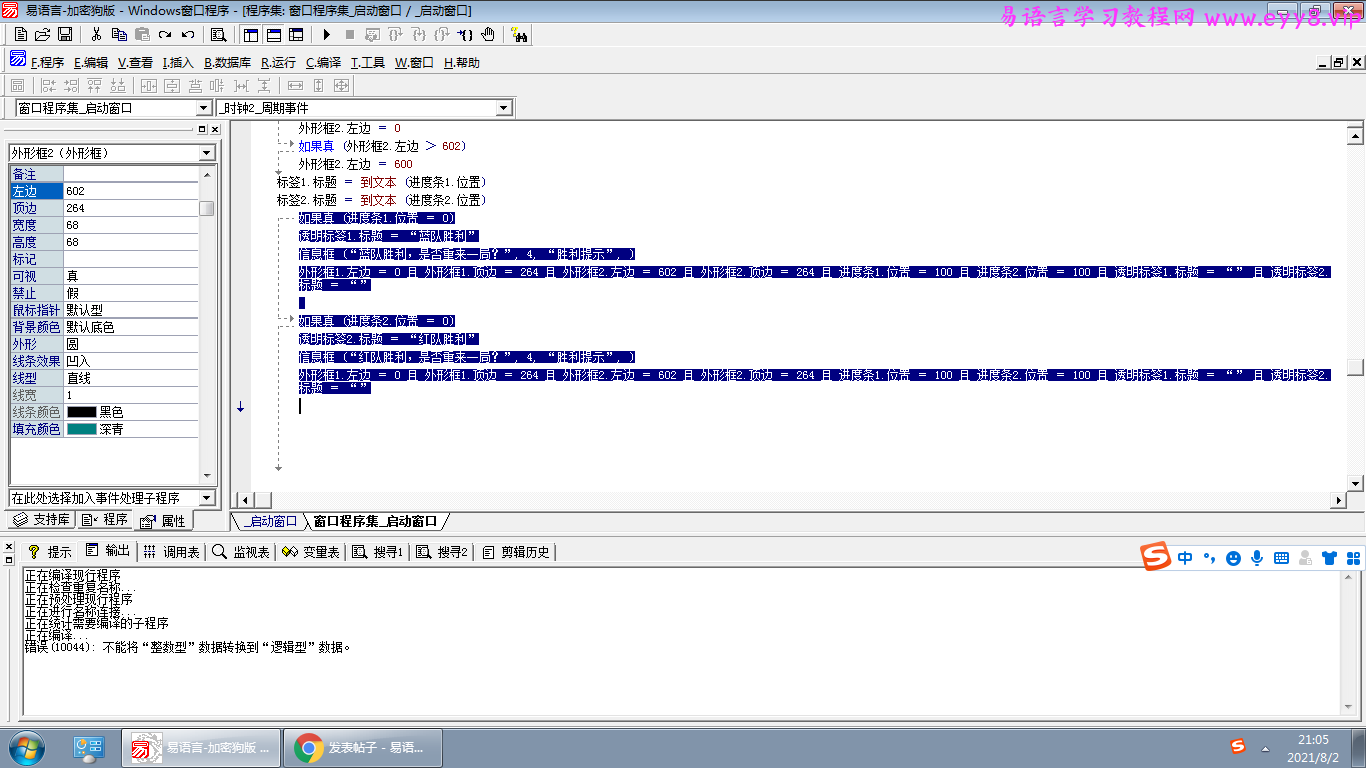
Task: Click code editor vertical scrollbar up arrow
Action: [1355, 135]
